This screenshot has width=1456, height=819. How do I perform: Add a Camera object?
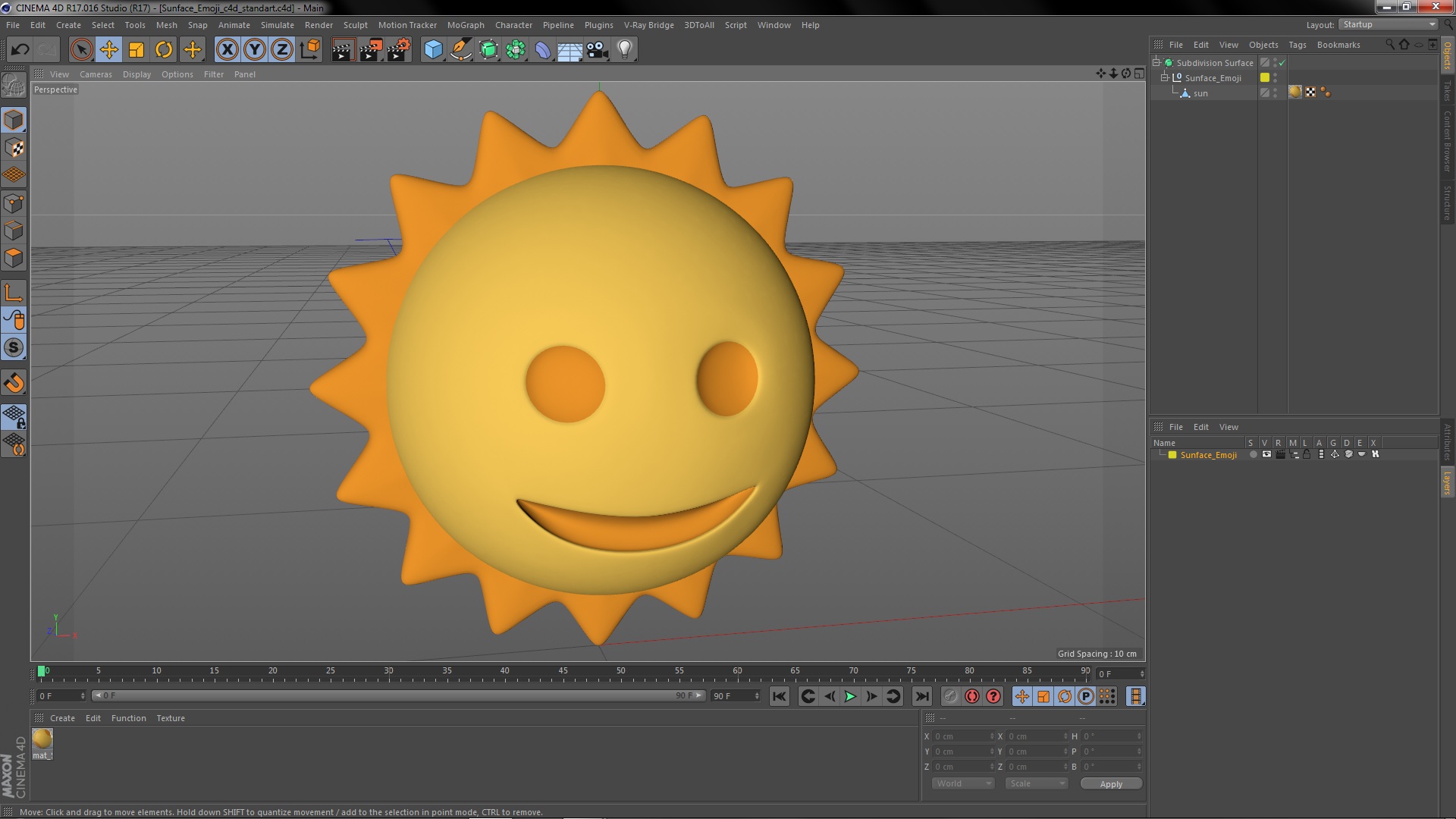(598, 50)
